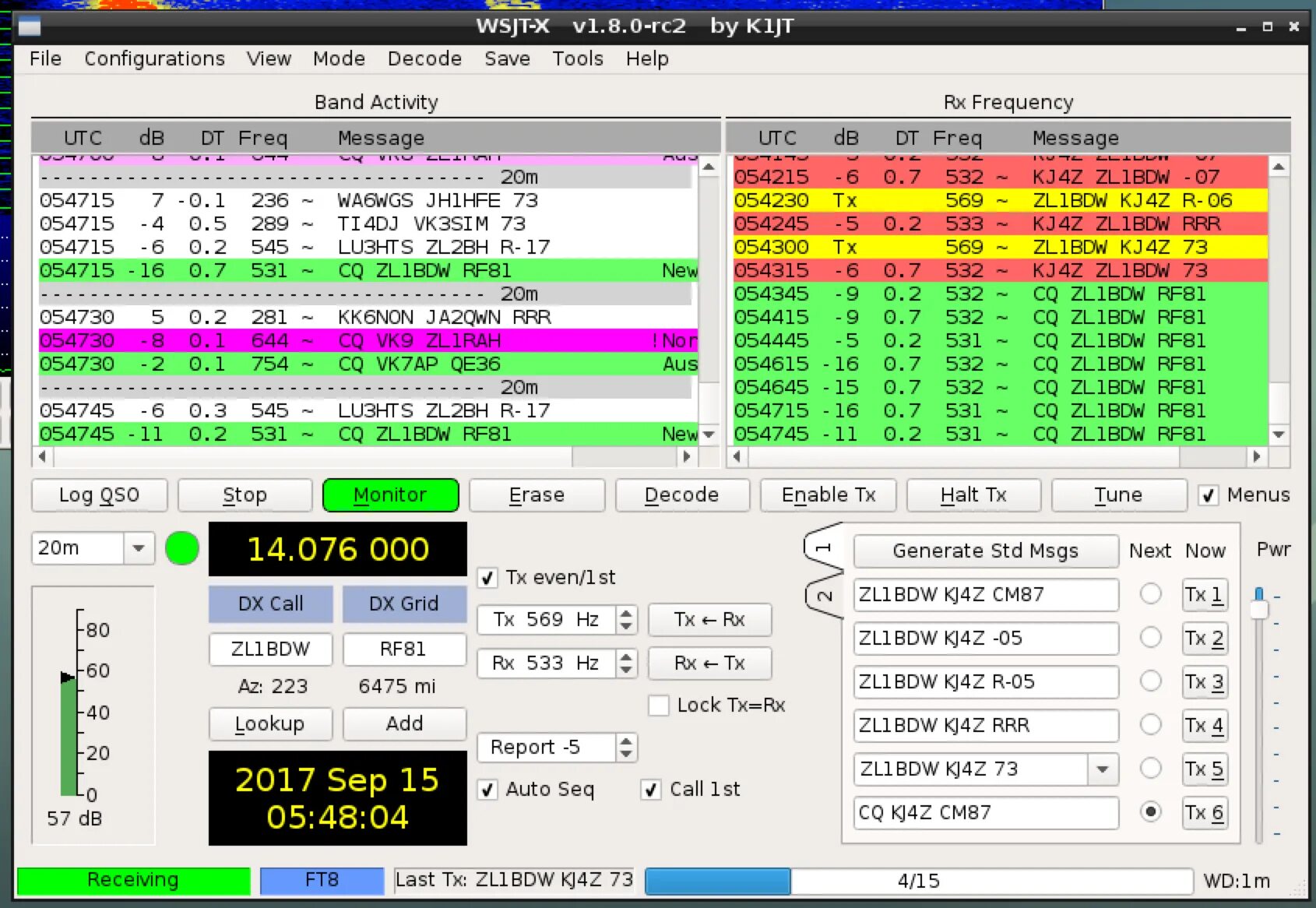This screenshot has width=1316, height=908.
Task: Click the 14.076 000 frequency display
Action: (338, 549)
